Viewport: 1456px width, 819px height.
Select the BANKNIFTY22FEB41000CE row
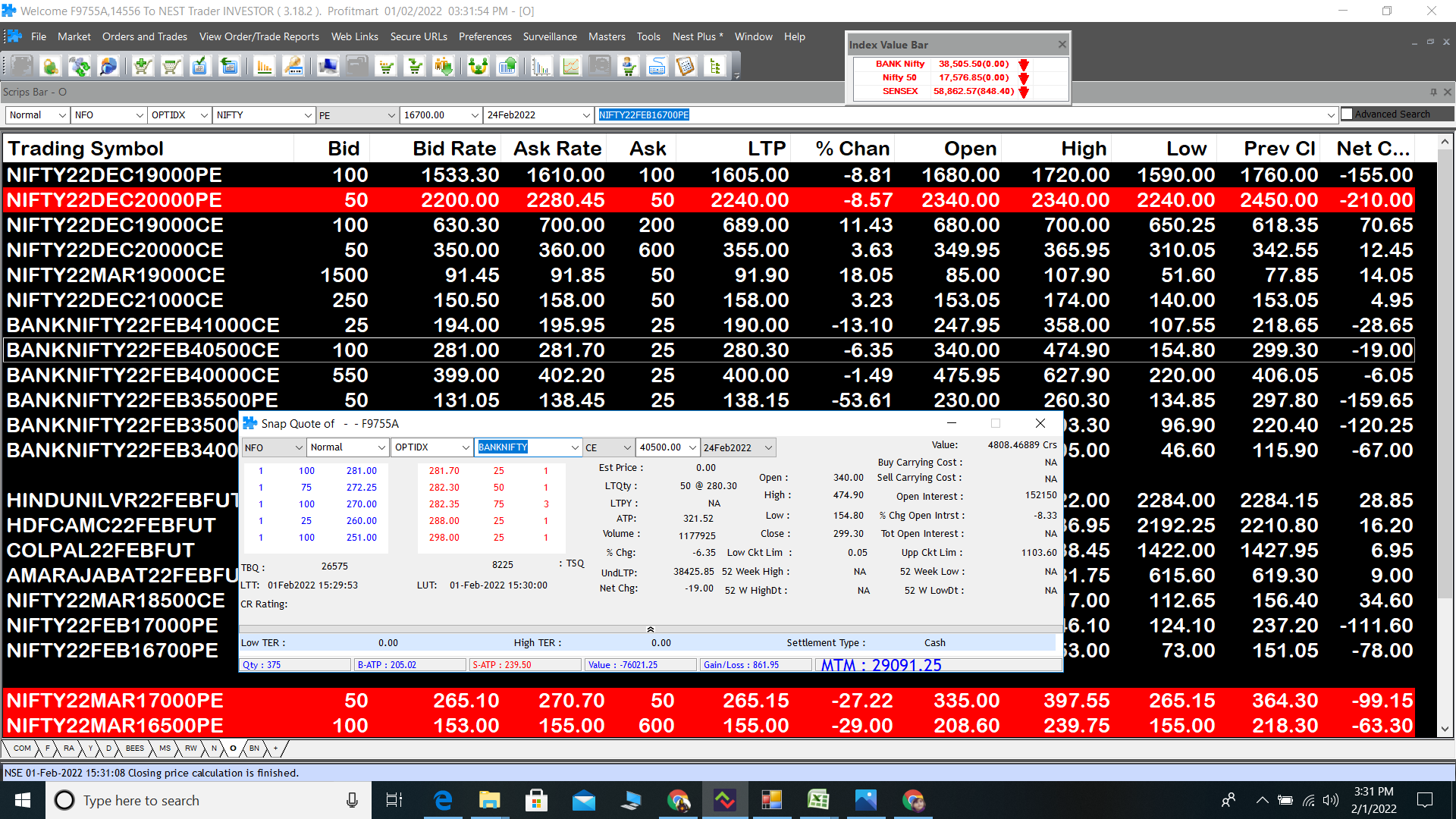tap(709, 325)
